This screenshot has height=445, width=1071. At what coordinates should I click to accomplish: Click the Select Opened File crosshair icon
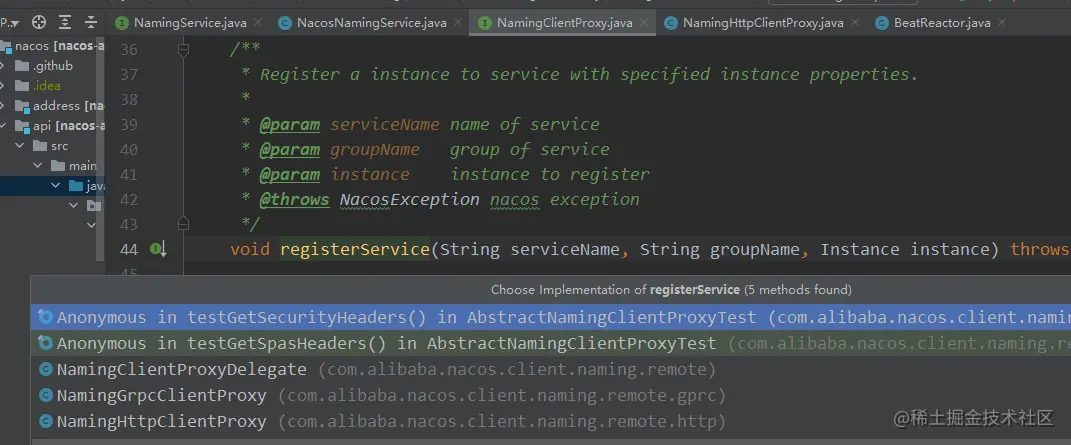click(x=39, y=23)
